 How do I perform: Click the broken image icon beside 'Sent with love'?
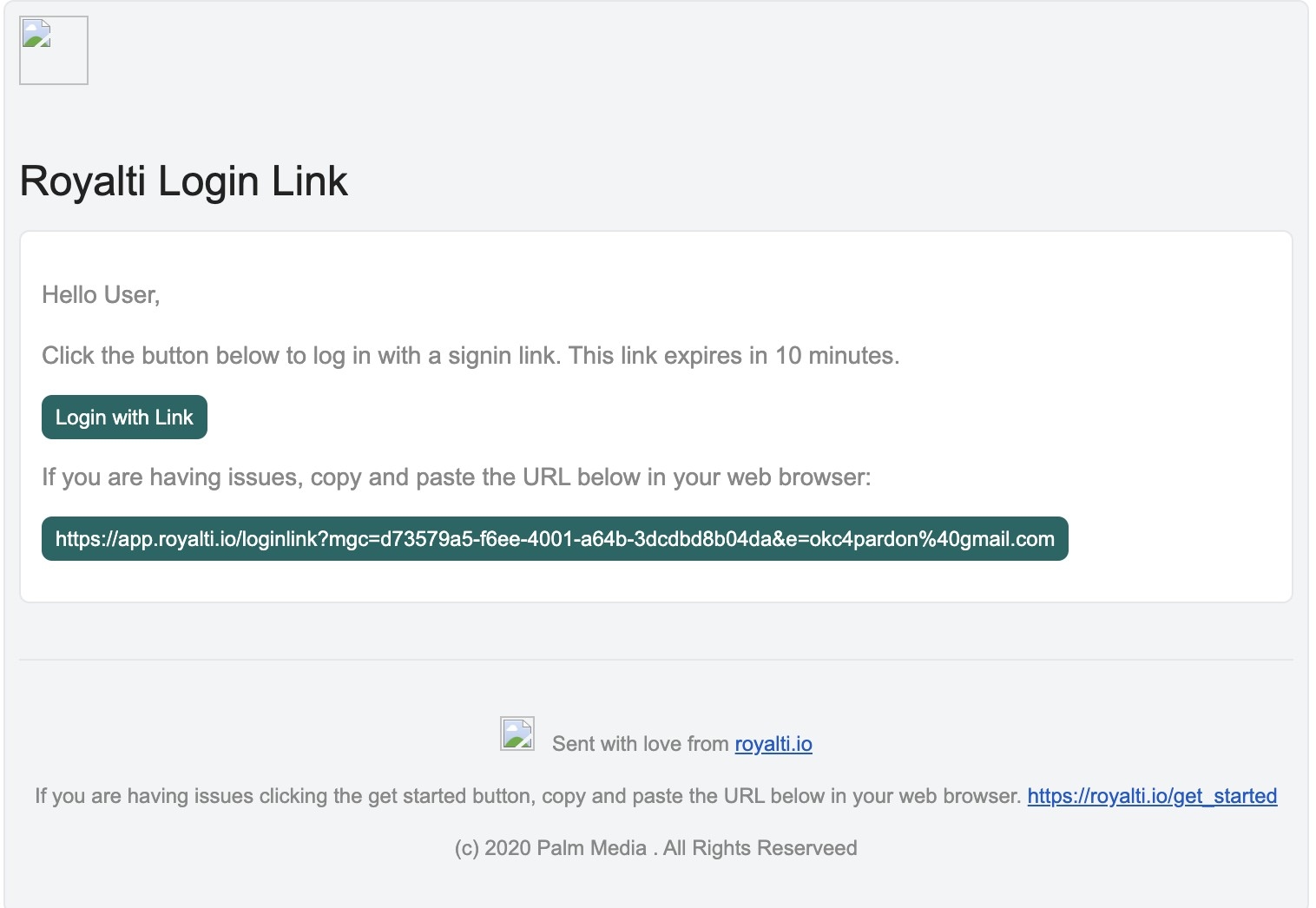pos(517,734)
